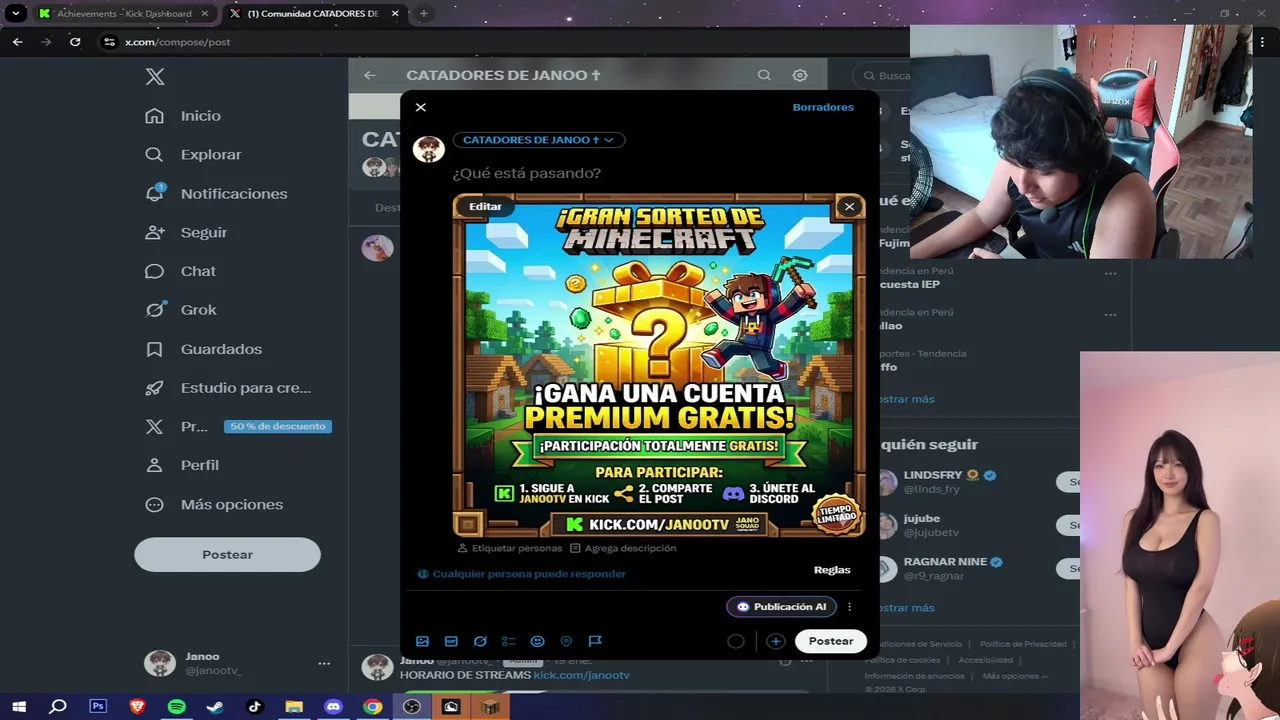Click Etiquetar personas under the image
This screenshot has height=720, width=1280.
coord(510,548)
